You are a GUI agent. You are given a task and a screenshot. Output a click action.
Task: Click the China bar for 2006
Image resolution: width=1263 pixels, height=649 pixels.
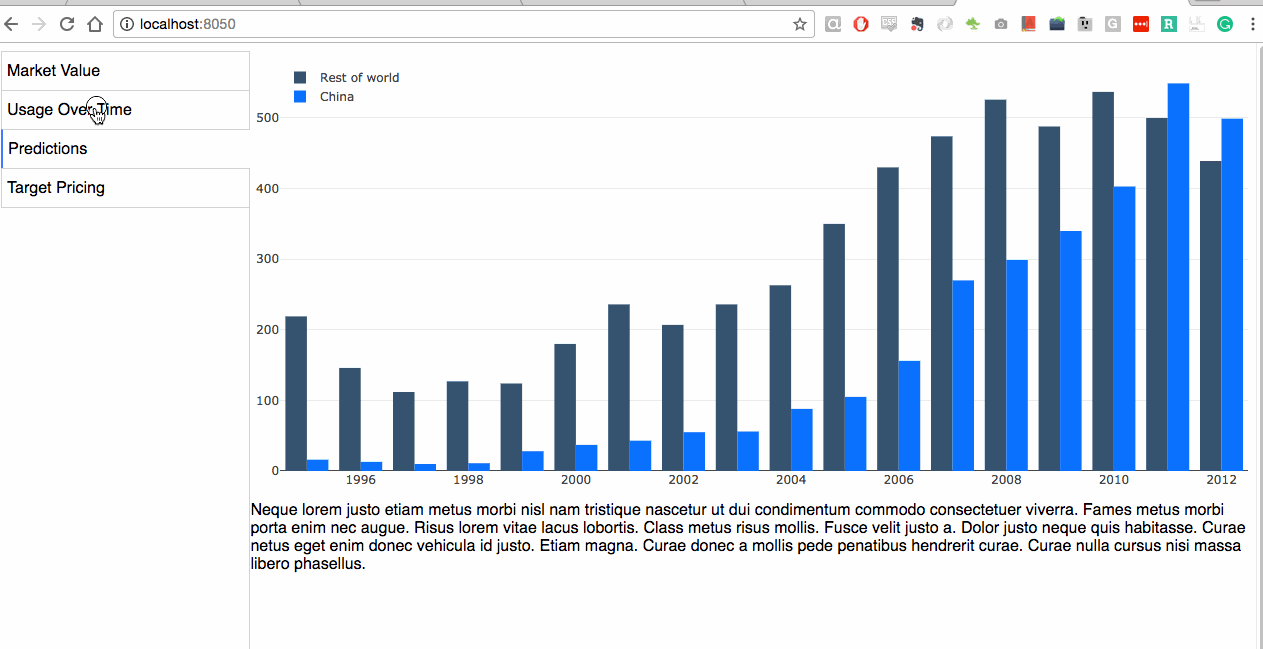(x=909, y=416)
